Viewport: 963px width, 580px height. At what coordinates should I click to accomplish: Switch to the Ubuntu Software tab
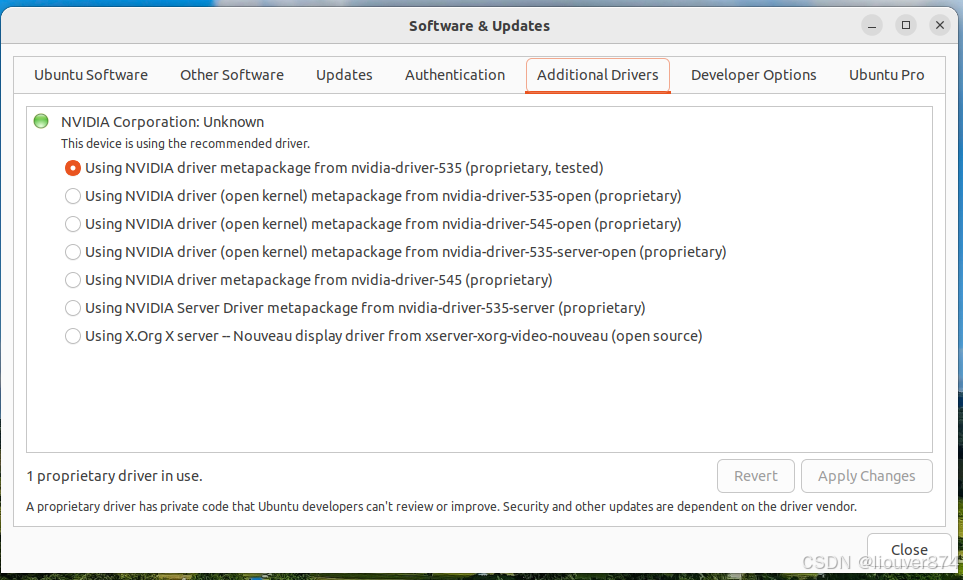tap(91, 75)
